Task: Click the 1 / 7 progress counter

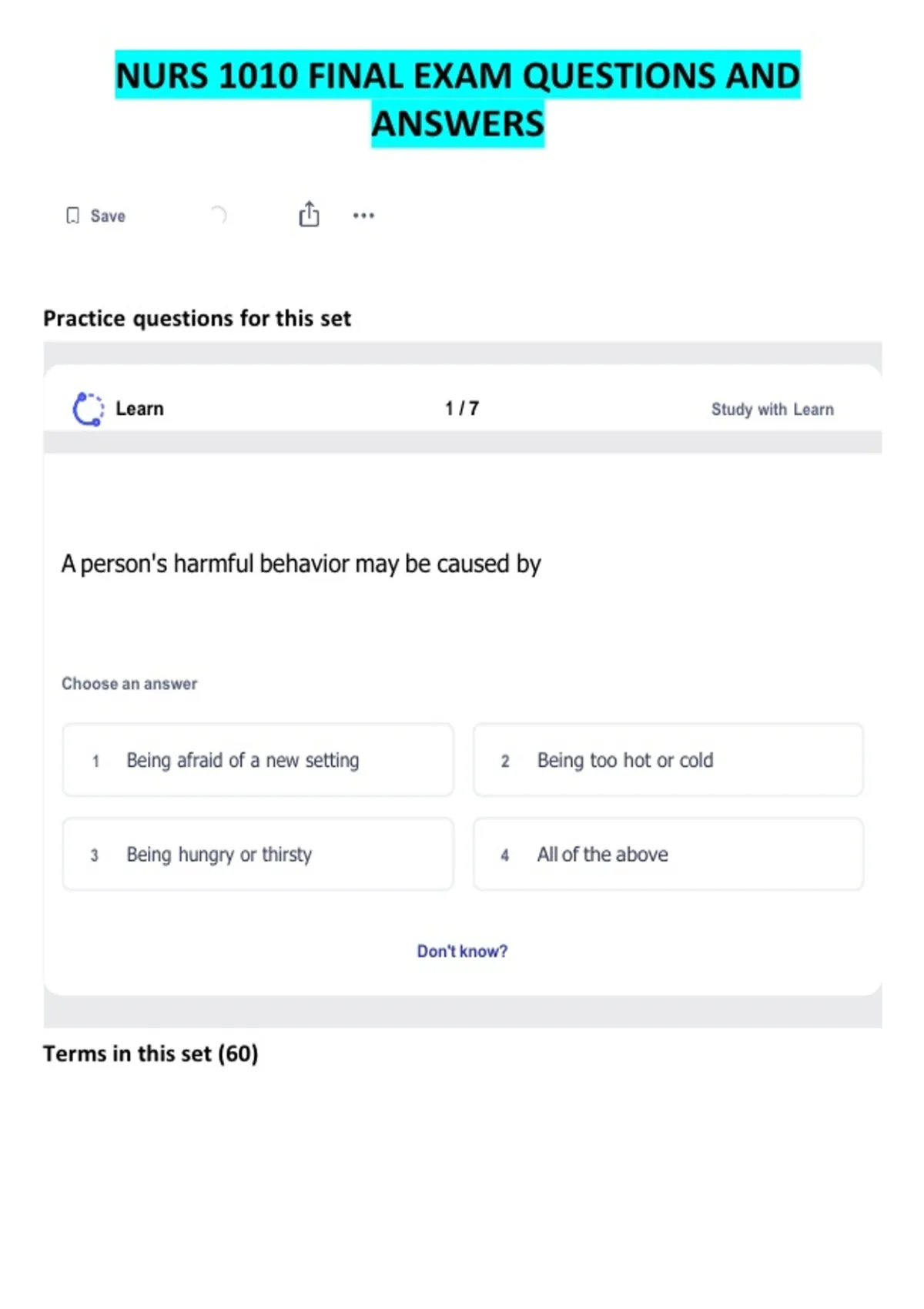Action: (462, 409)
